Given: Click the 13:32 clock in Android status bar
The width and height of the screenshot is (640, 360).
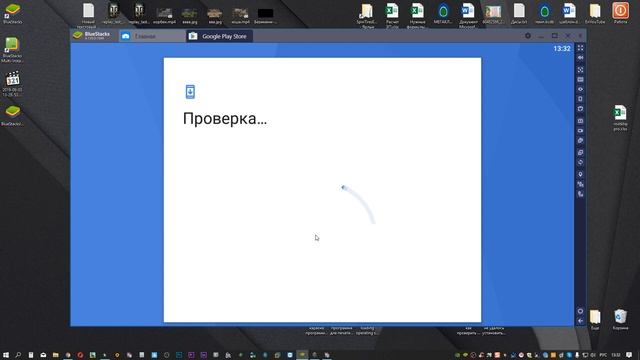Looking at the screenshot, I should pyautogui.click(x=562, y=49).
